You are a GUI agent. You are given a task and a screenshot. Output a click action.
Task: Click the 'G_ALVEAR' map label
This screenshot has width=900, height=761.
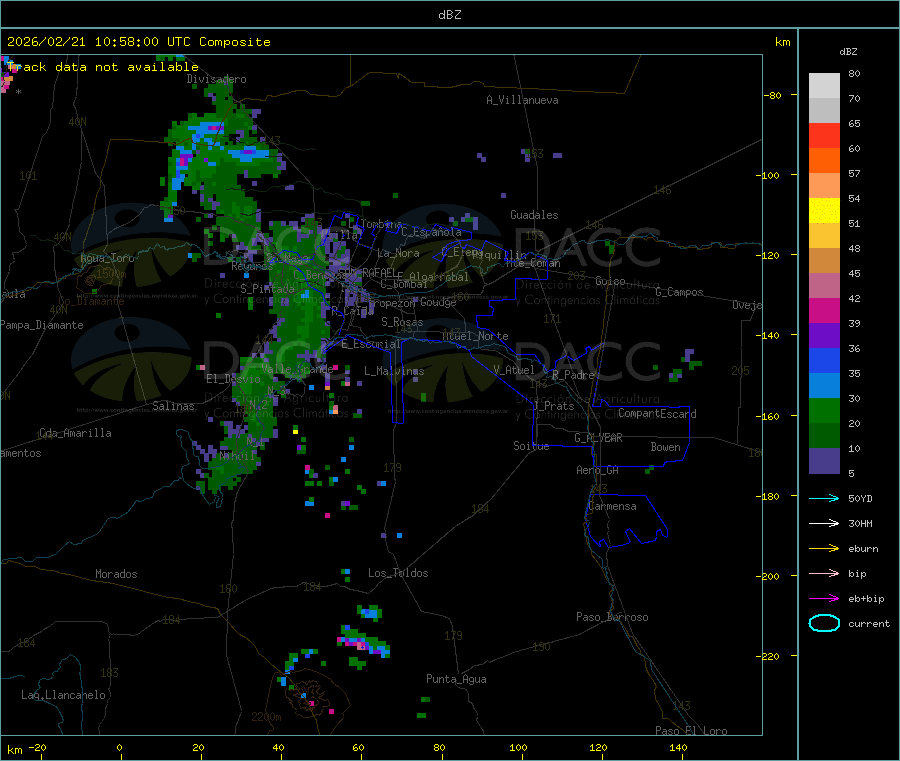pyautogui.click(x=598, y=438)
